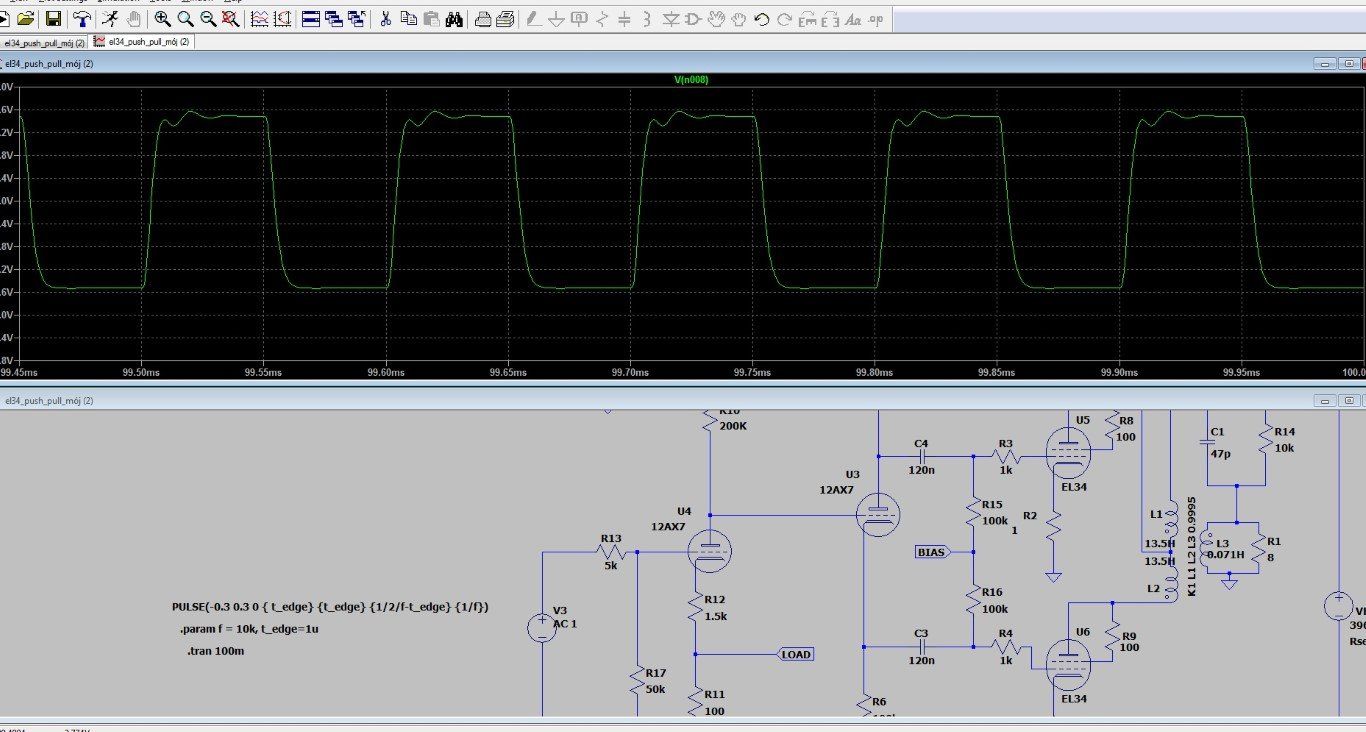Switch to the first schematic tab

coord(44,42)
